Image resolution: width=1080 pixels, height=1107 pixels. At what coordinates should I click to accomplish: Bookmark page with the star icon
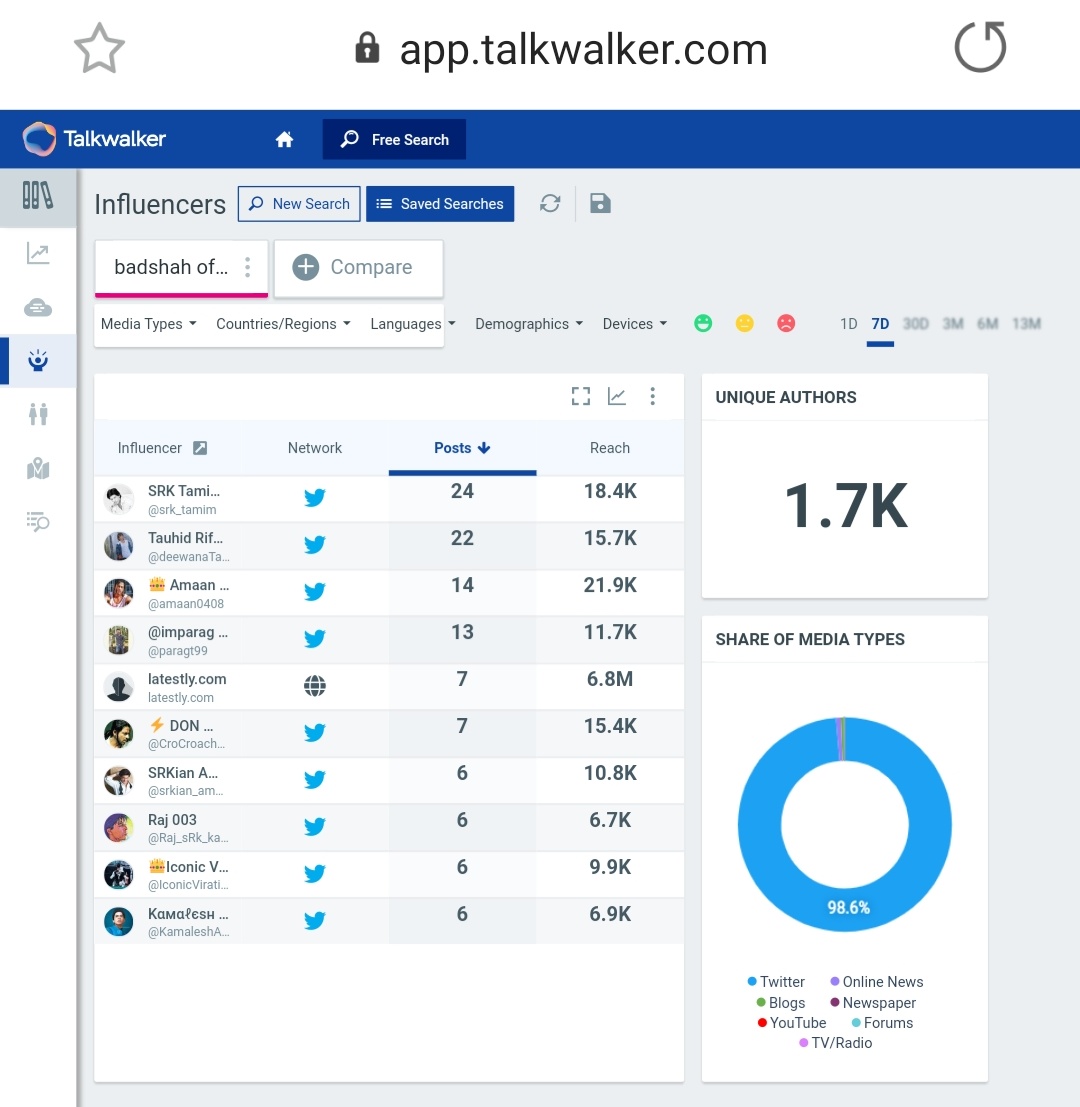99,49
